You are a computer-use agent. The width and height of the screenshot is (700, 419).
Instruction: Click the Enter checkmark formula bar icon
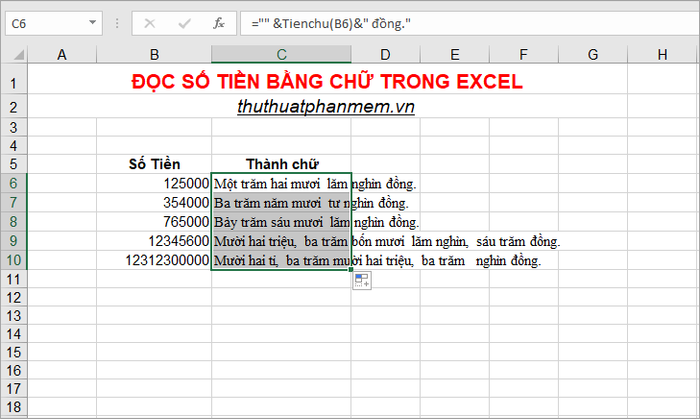click(184, 23)
